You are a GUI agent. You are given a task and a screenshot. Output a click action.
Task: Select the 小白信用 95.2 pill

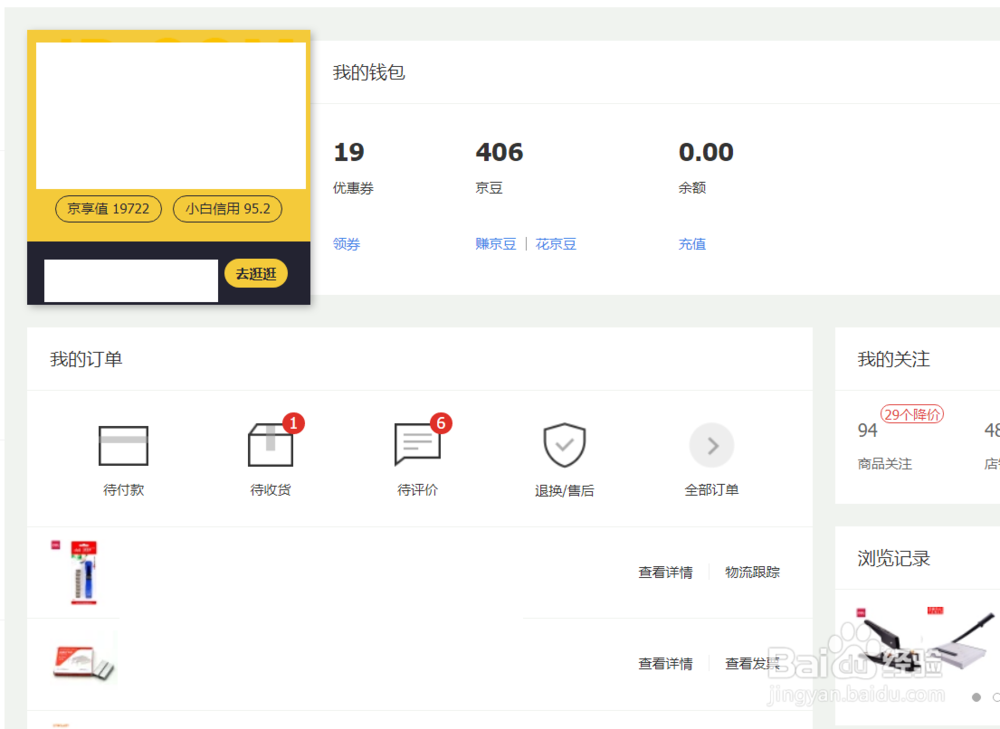coord(227,209)
